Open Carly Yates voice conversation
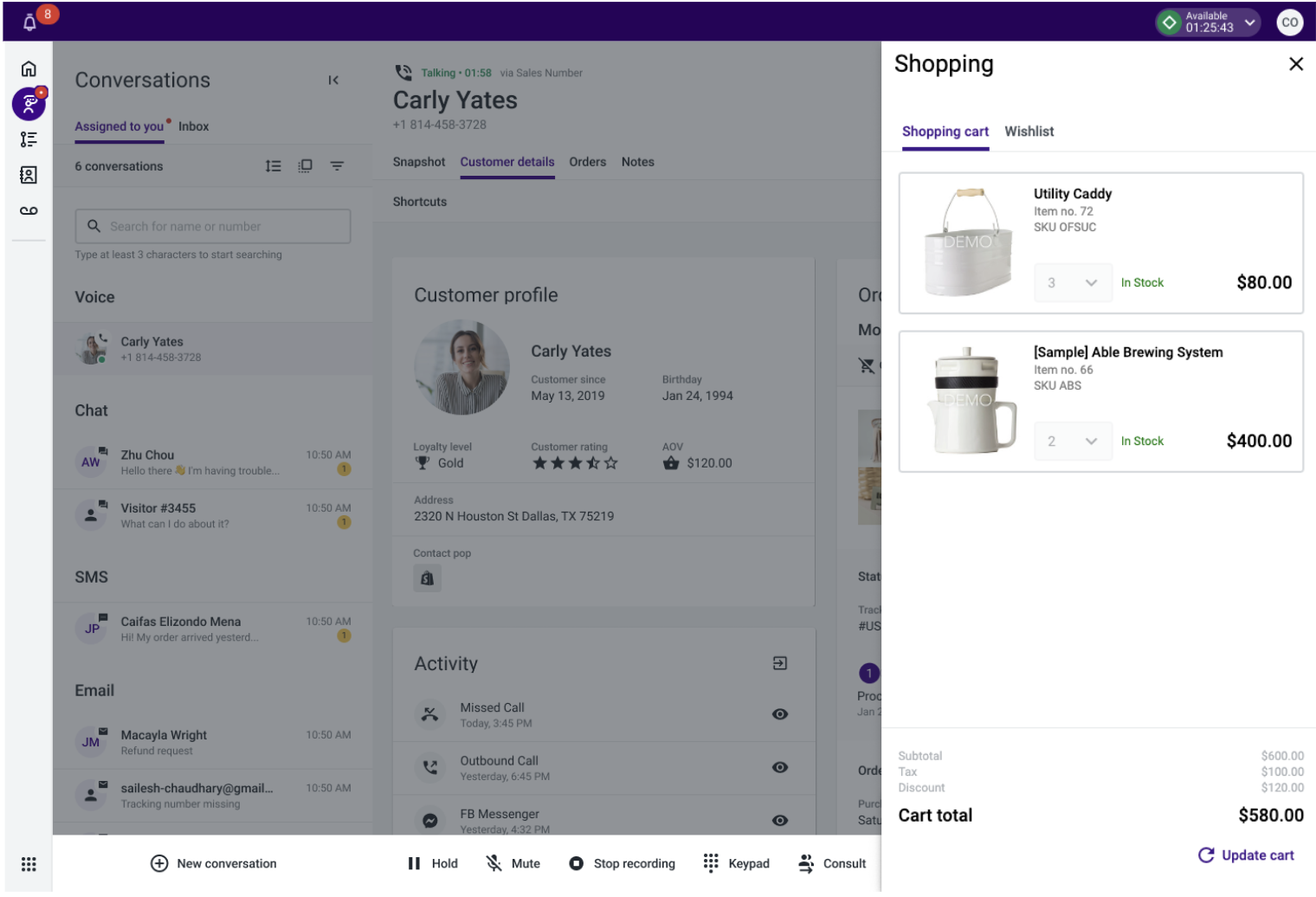The width and height of the screenshot is (1316, 897). 213,349
